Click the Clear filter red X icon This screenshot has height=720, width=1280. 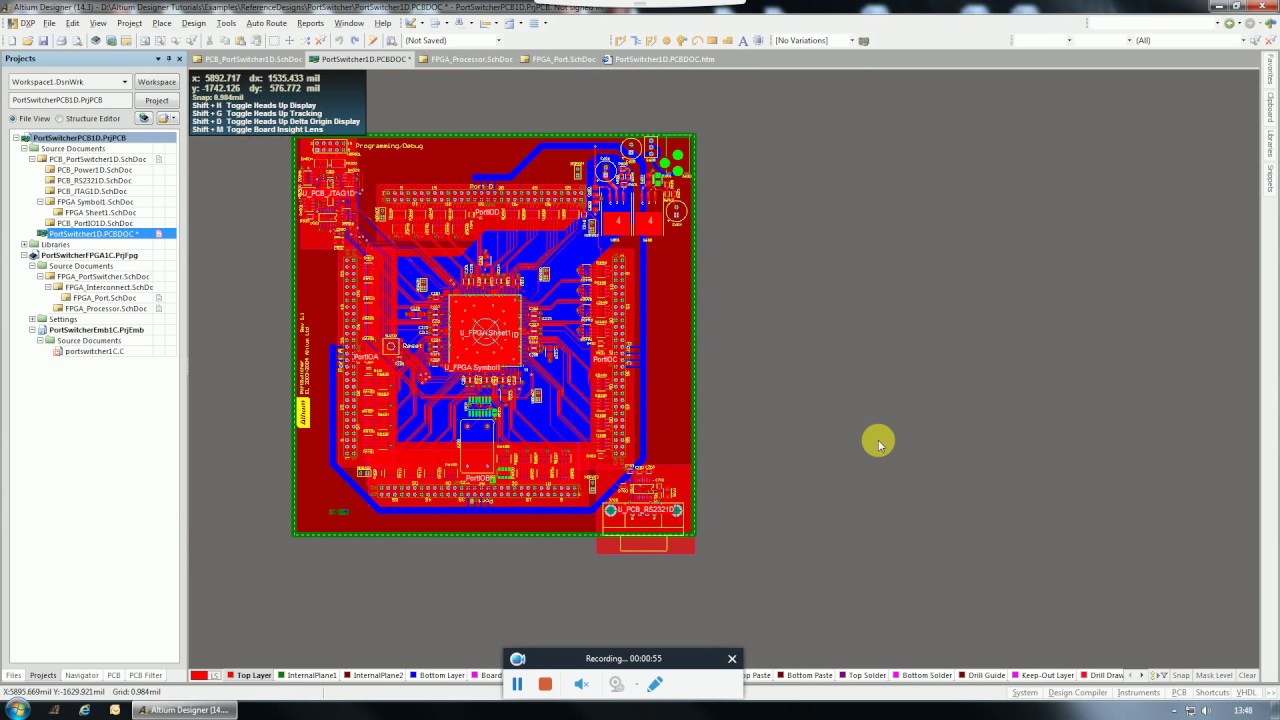tap(320, 40)
